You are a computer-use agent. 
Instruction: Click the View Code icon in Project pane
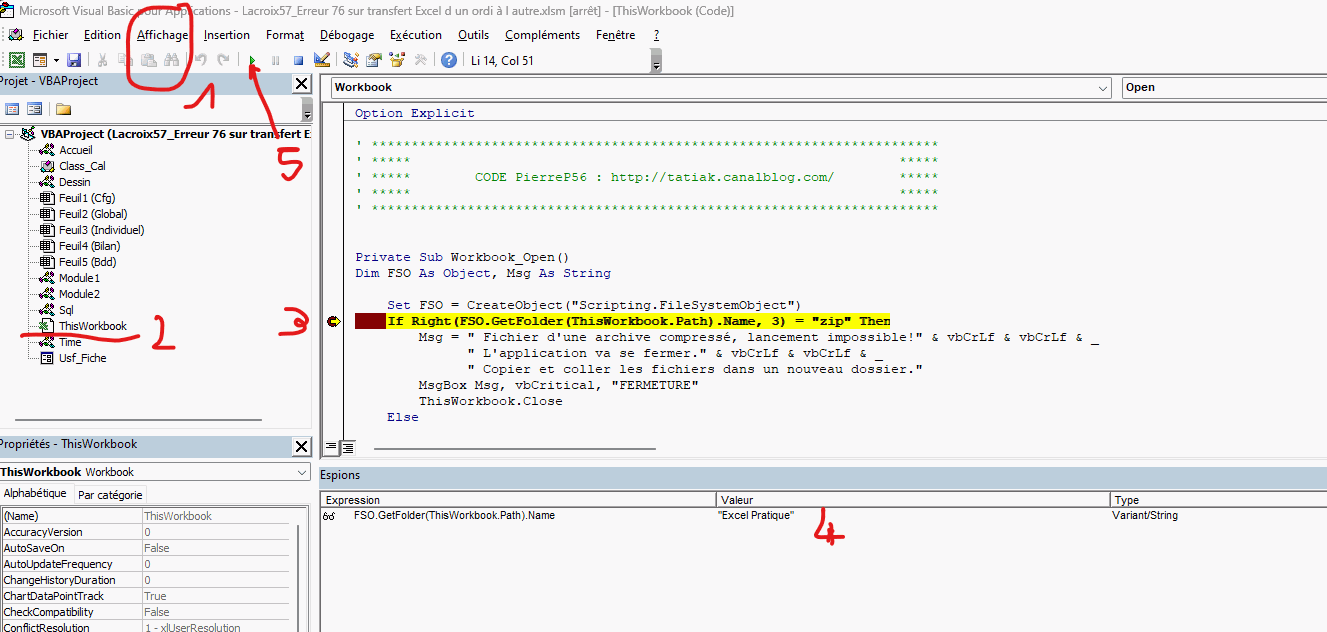pyautogui.click(x=13, y=109)
